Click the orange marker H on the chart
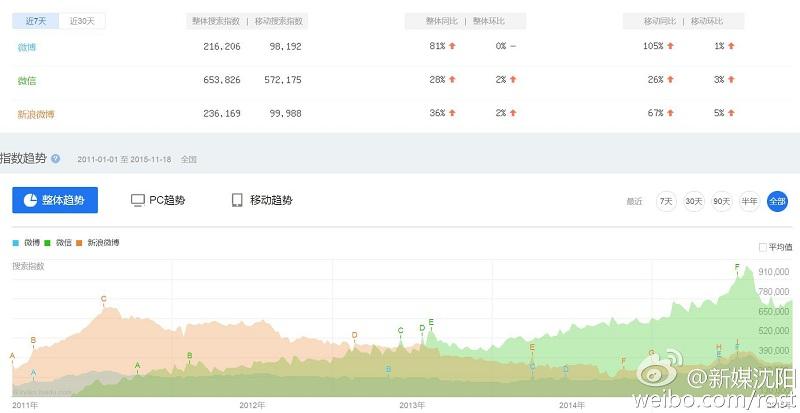The height and width of the screenshot is (413, 800). pyautogui.click(x=719, y=347)
